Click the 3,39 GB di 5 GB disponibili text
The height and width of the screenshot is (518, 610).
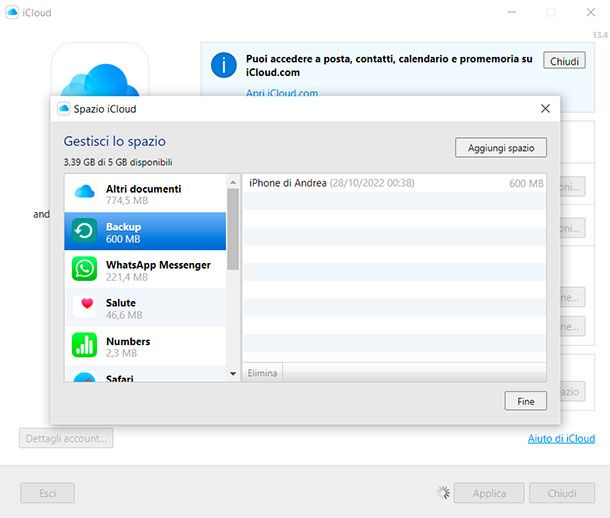[118, 162]
